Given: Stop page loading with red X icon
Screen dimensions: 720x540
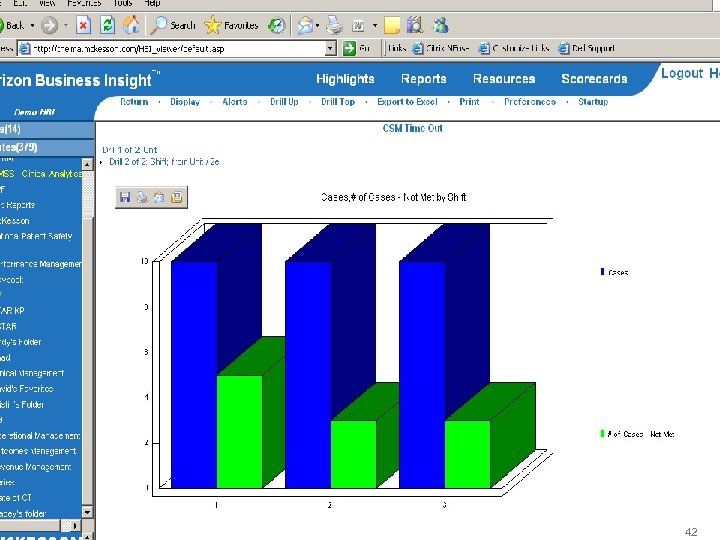Looking at the screenshot, I should 83,25.
